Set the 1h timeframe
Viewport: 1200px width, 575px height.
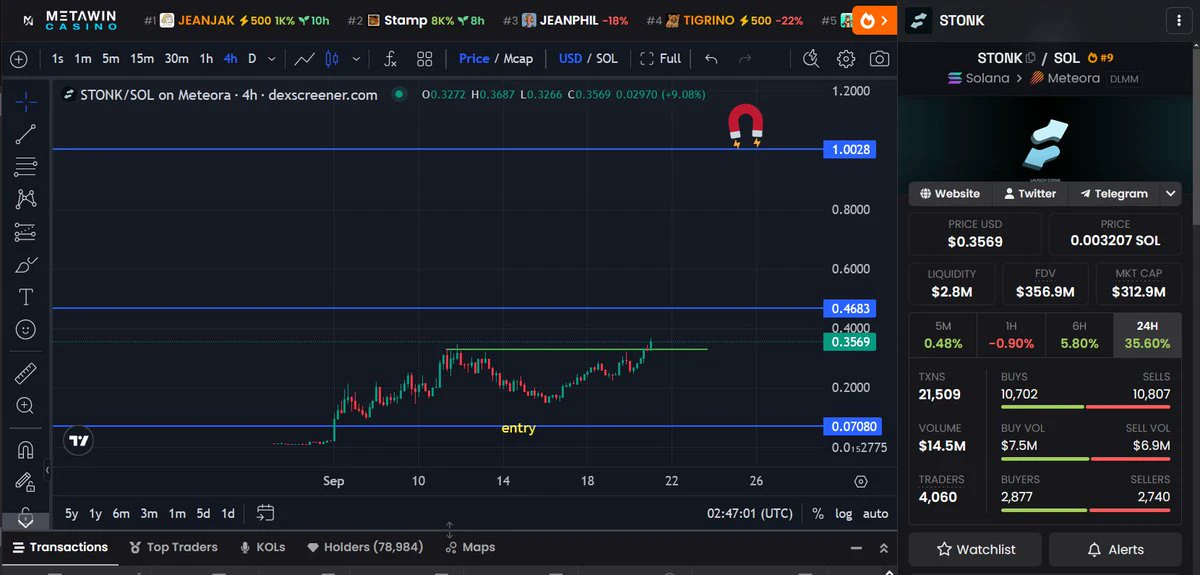click(x=206, y=59)
